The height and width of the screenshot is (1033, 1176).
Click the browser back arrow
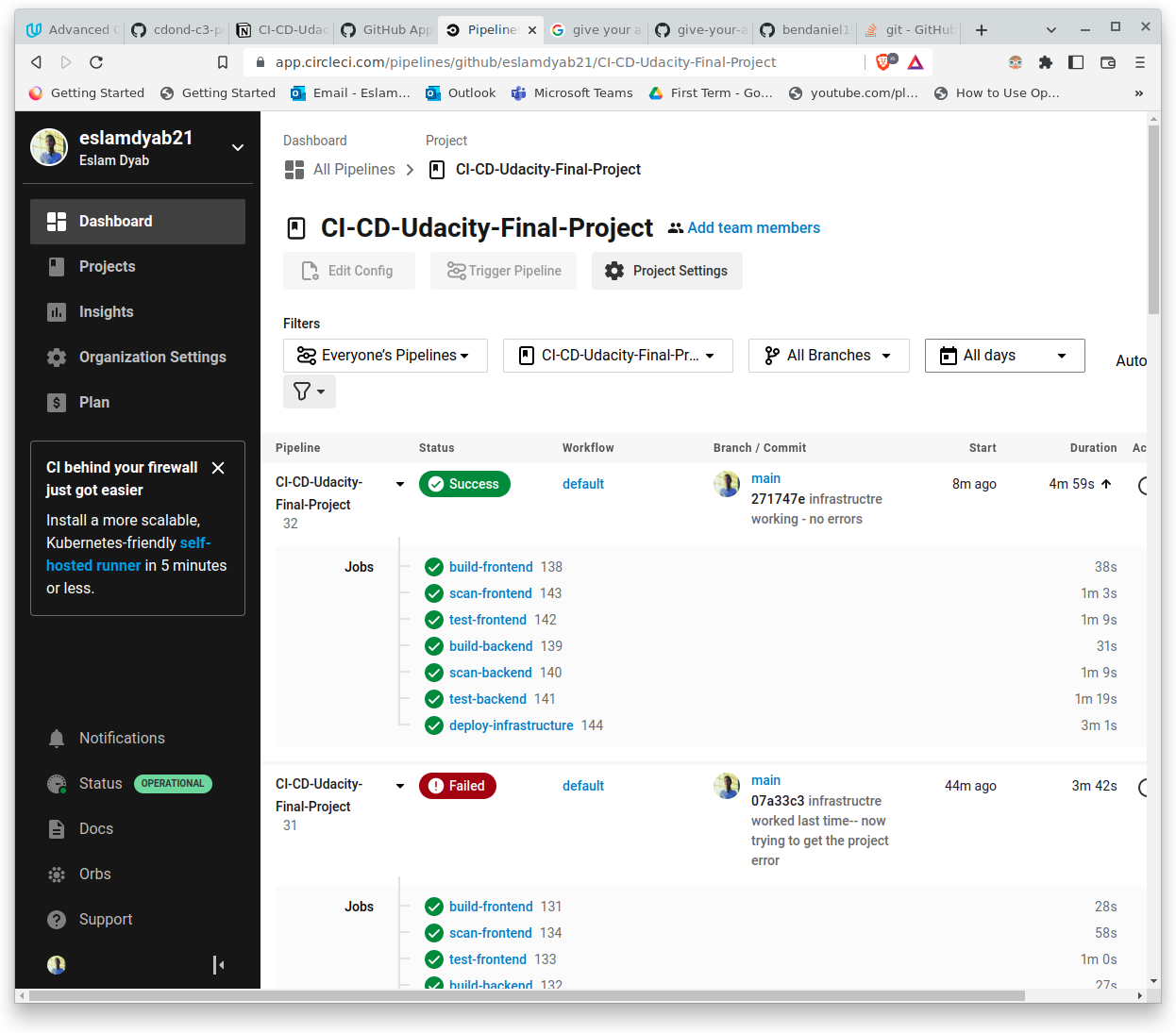pyautogui.click(x=36, y=62)
